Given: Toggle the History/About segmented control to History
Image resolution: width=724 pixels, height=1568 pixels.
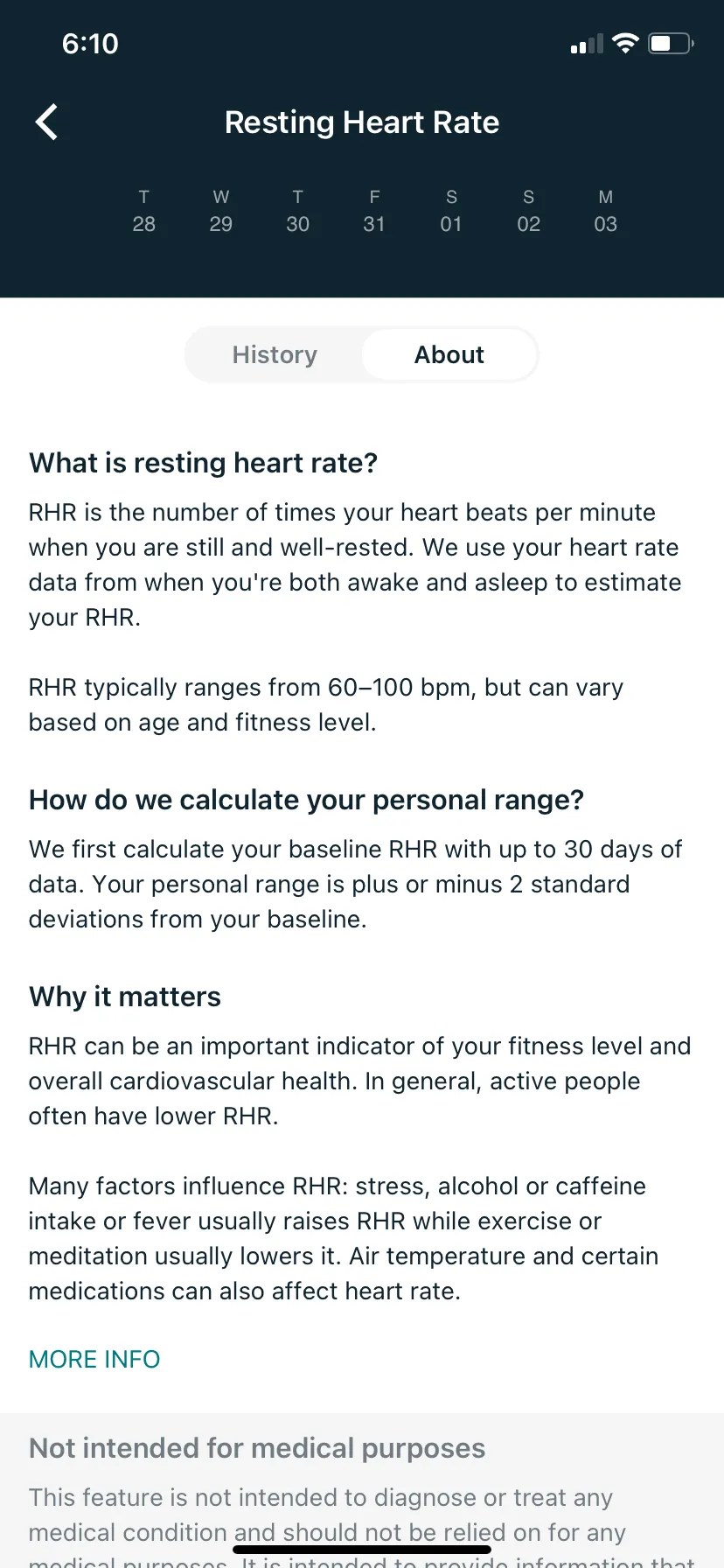Looking at the screenshot, I should click(274, 354).
